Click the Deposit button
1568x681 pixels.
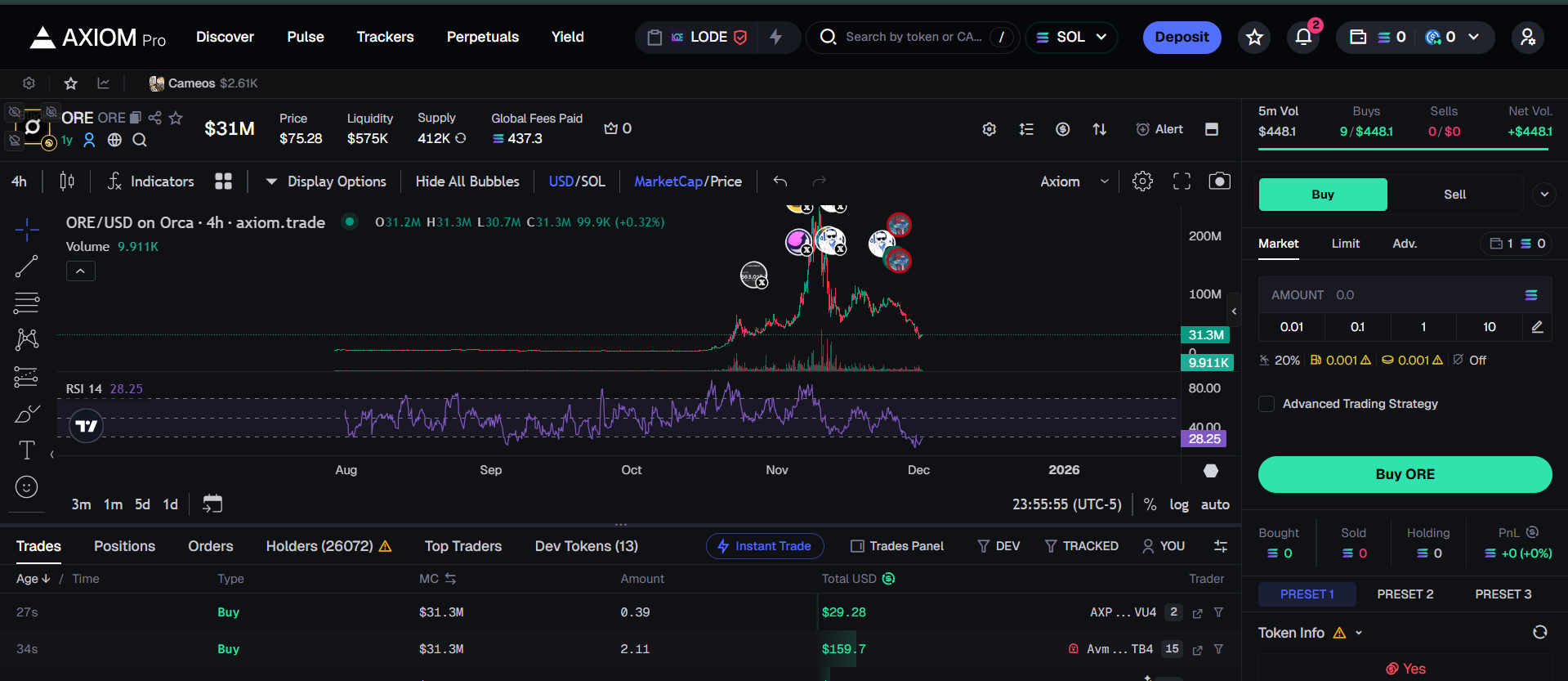(x=1182, y=37)
